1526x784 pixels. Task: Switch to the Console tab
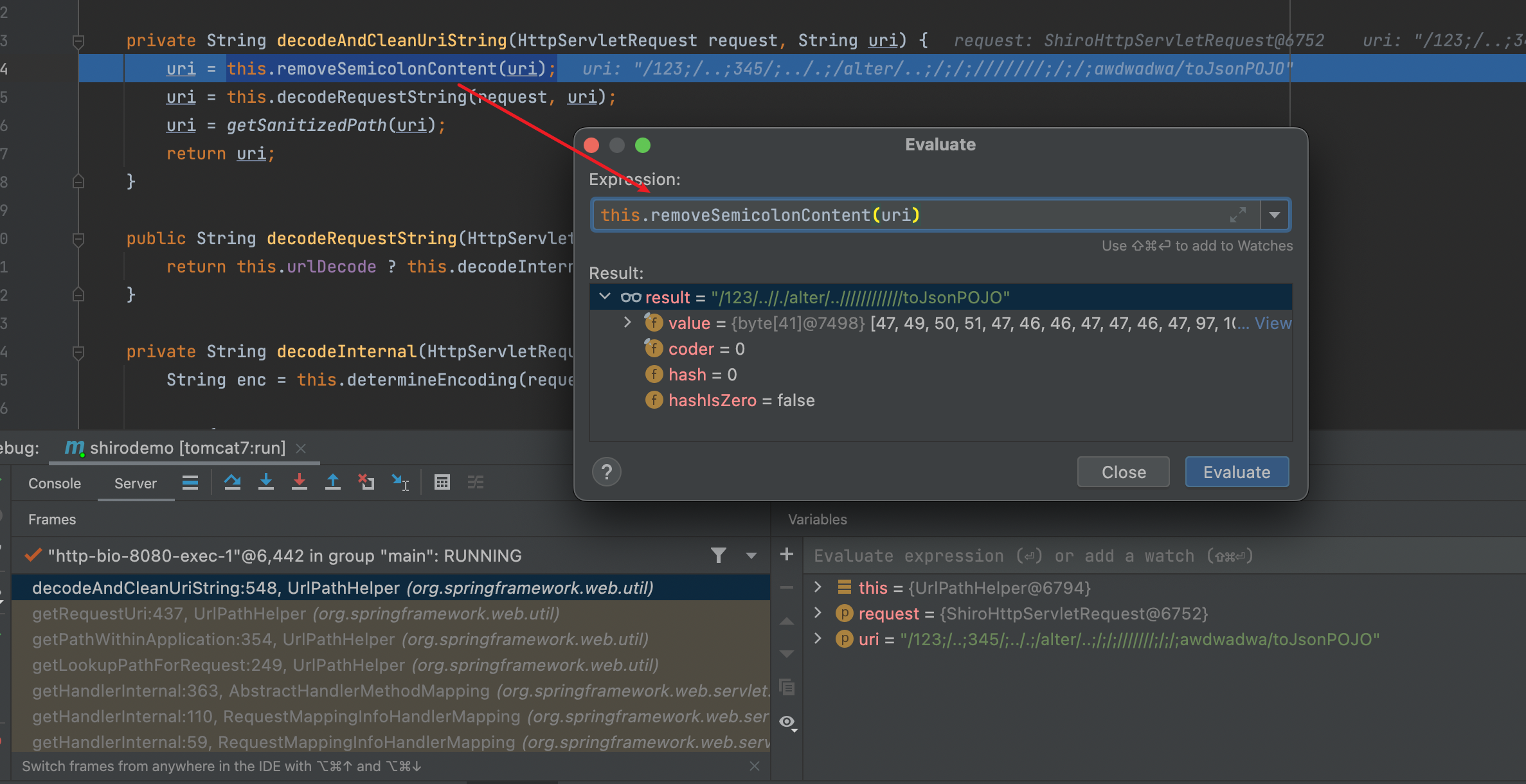(55, 483)
